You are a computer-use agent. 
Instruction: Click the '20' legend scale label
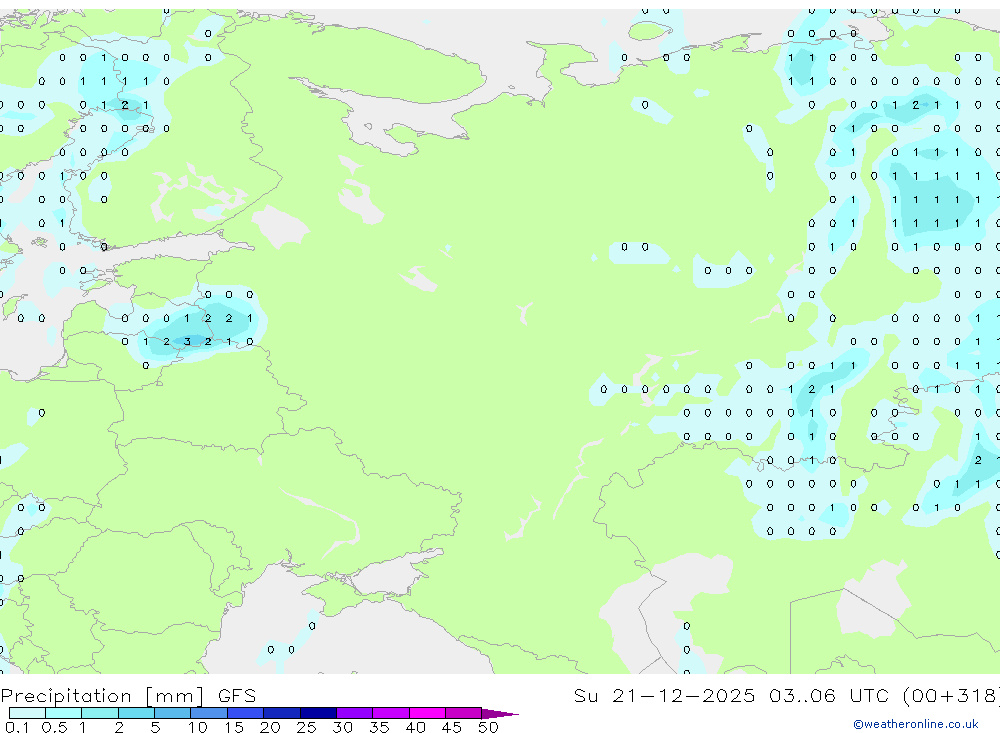tap(270, 727)
